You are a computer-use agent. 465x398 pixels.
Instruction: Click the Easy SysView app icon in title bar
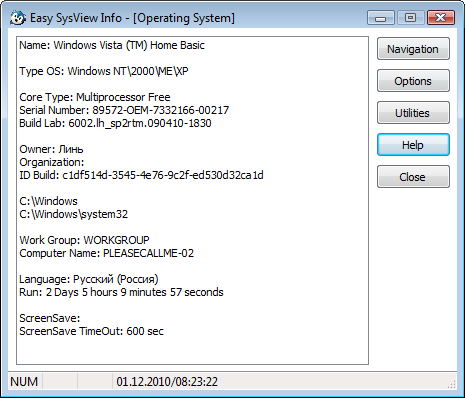[17, 18]
